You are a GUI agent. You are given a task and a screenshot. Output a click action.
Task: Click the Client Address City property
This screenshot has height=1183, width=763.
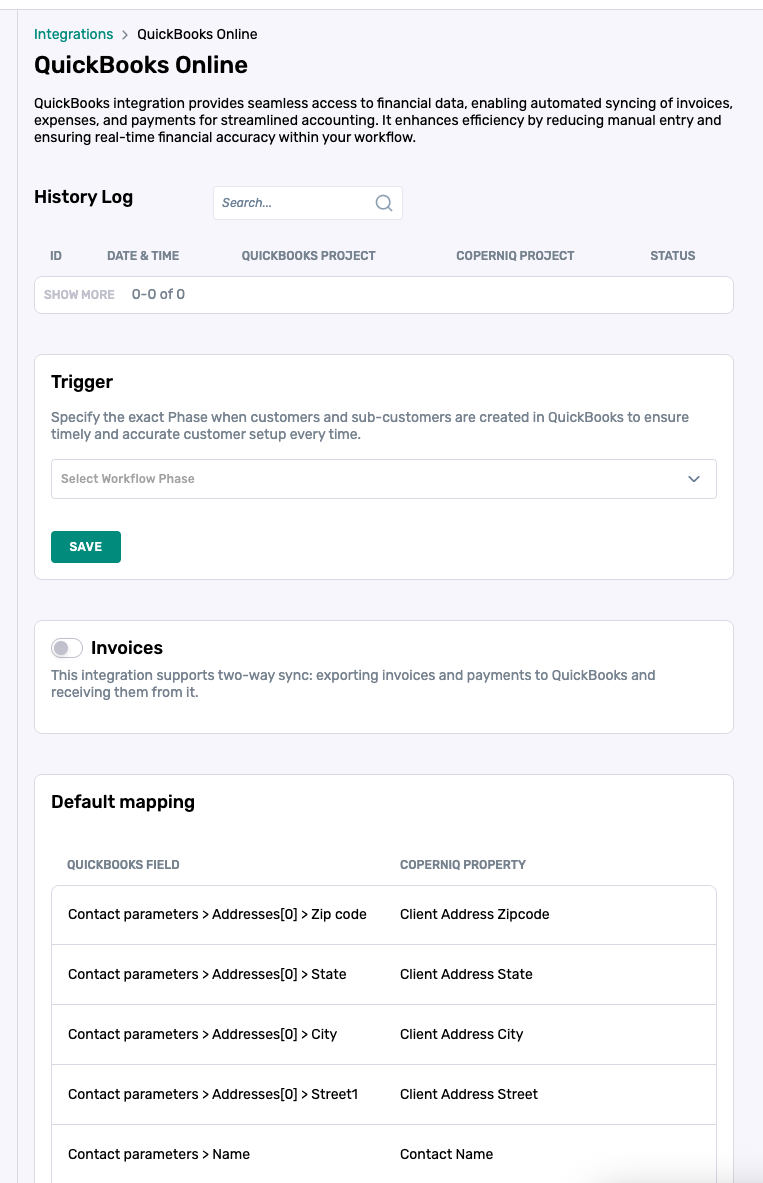click(x=462, y=1034)
